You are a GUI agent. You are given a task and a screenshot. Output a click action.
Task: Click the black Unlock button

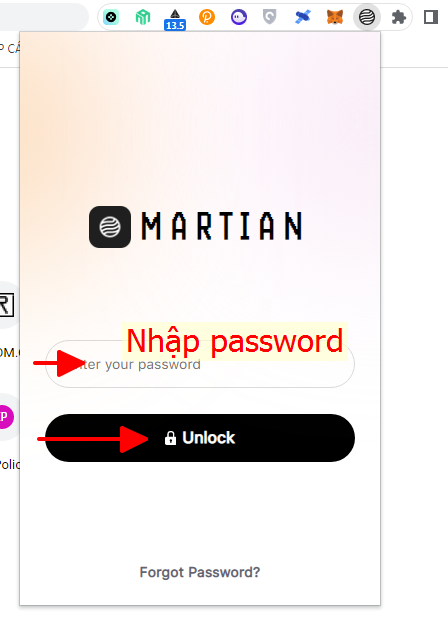[x=200, y=438]
